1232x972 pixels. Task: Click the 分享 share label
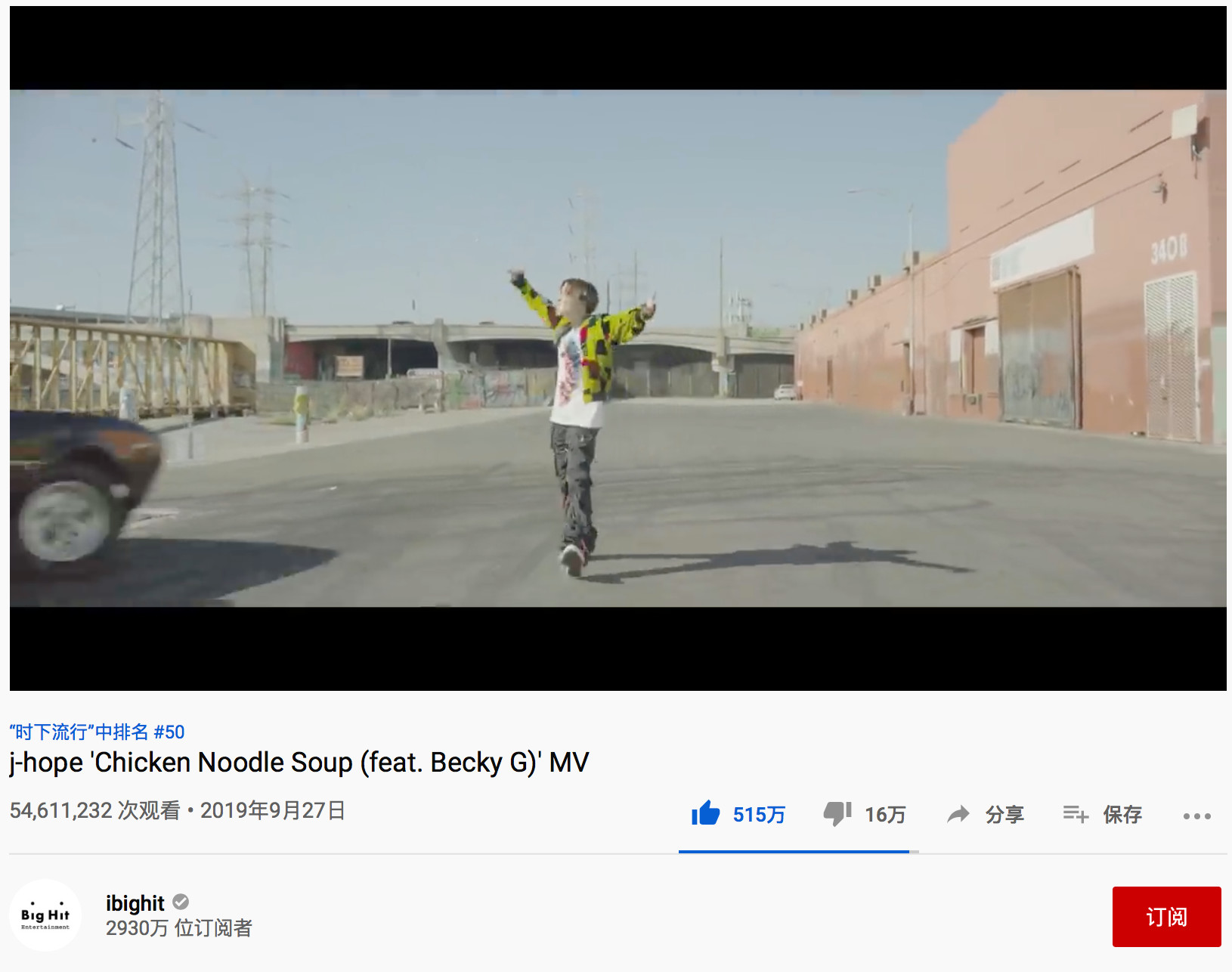point(1004,815)
